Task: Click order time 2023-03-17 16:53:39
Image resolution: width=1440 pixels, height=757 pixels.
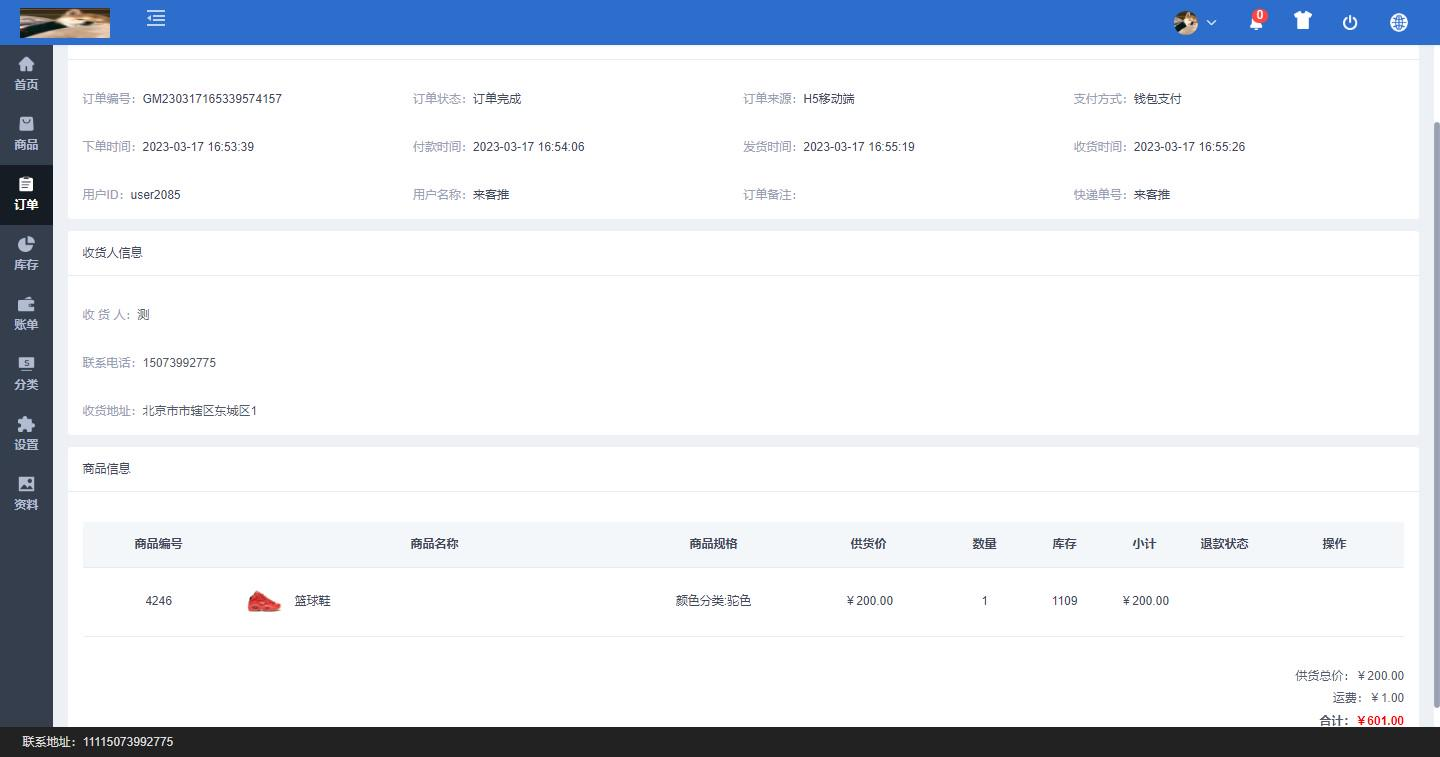Action: [198, 147]
